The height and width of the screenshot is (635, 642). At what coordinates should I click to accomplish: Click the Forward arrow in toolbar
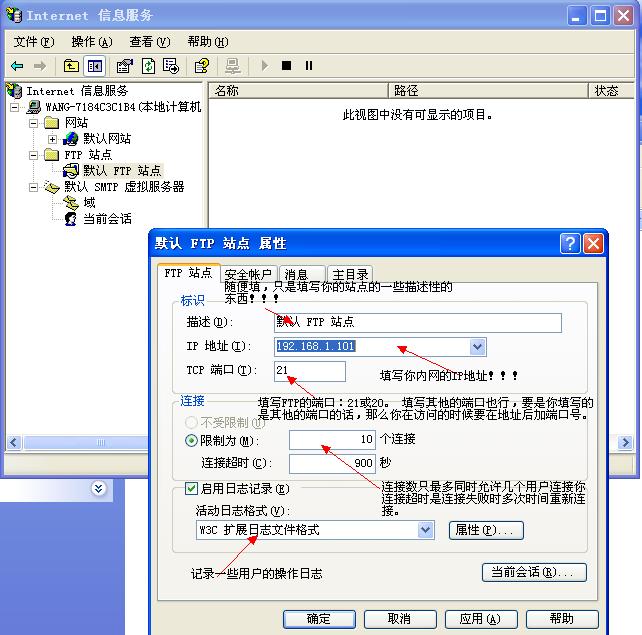click(x=40, y=66)
